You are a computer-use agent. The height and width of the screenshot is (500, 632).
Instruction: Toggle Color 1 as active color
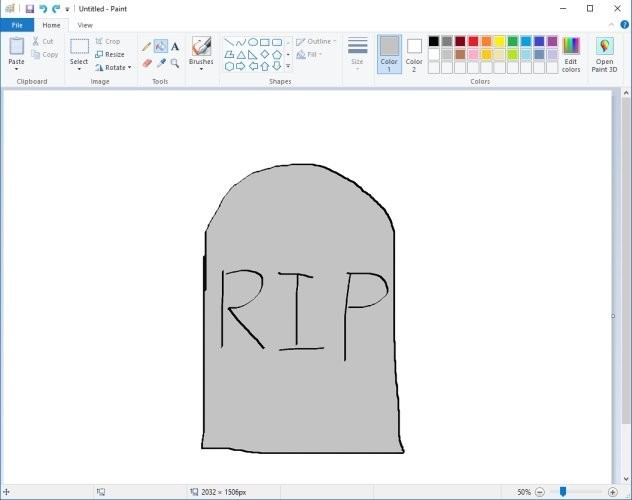click(389, 54)
